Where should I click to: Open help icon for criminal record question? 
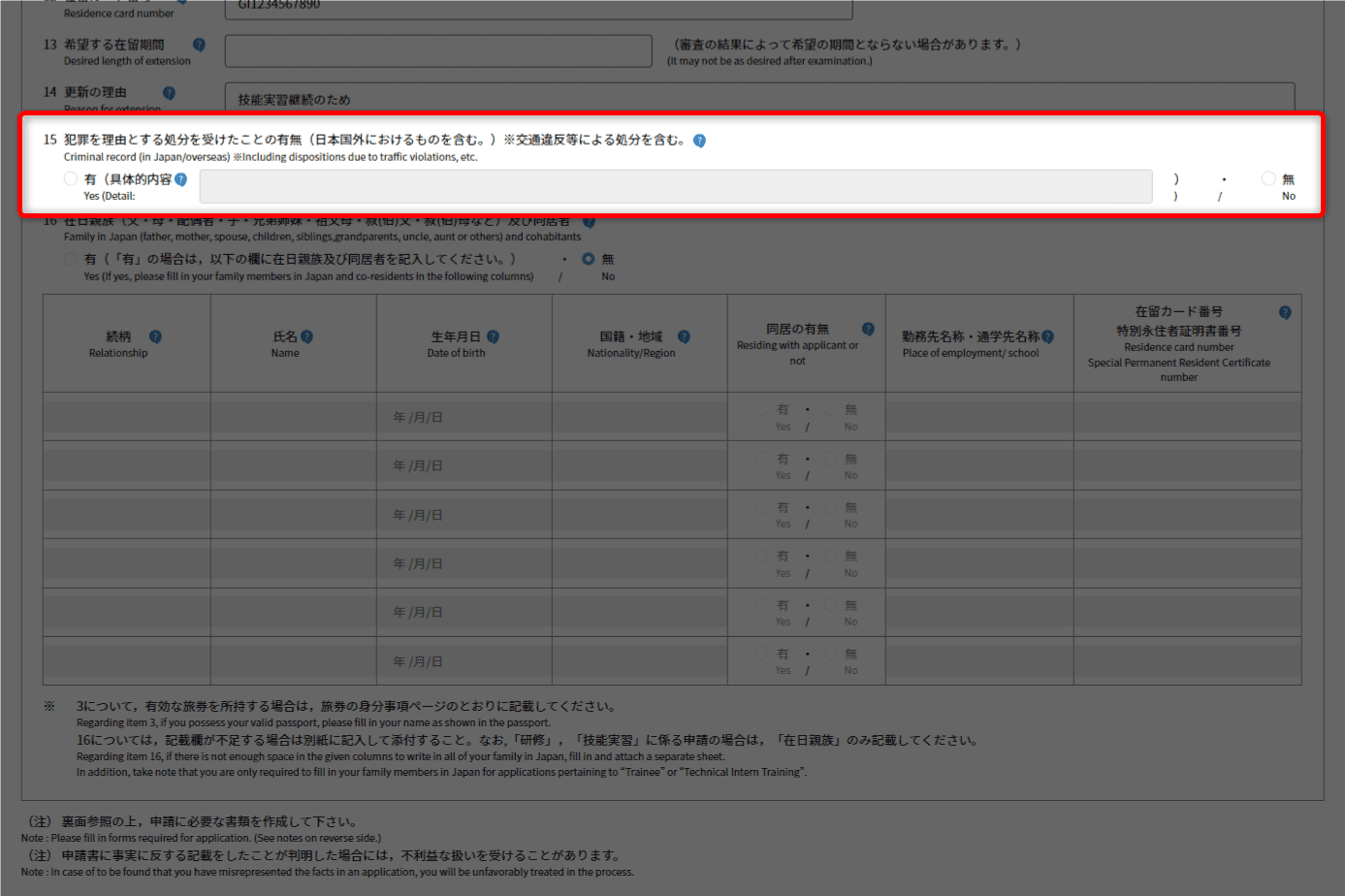(699, 141)
